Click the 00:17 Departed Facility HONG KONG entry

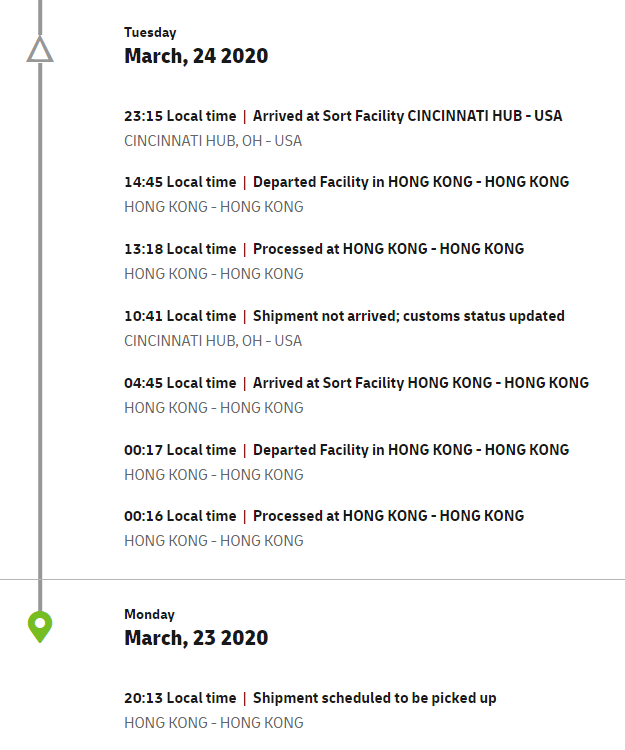tap(410, 450)
